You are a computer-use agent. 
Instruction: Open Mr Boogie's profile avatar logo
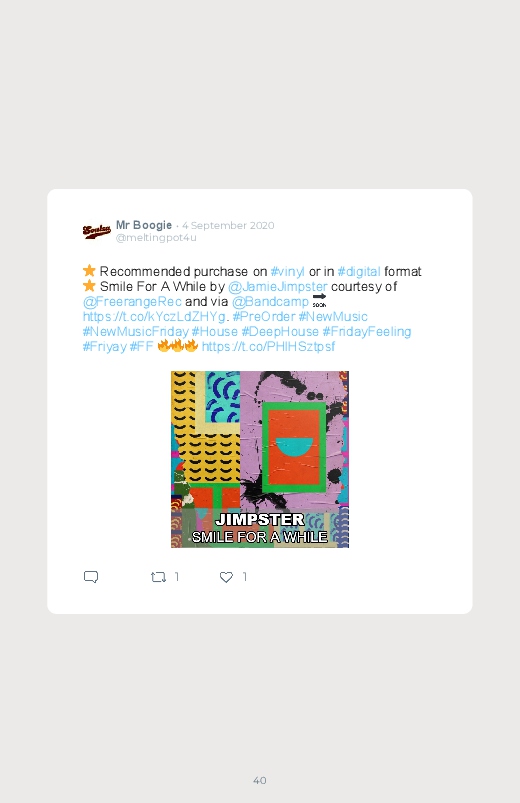(x=96, y=231)
